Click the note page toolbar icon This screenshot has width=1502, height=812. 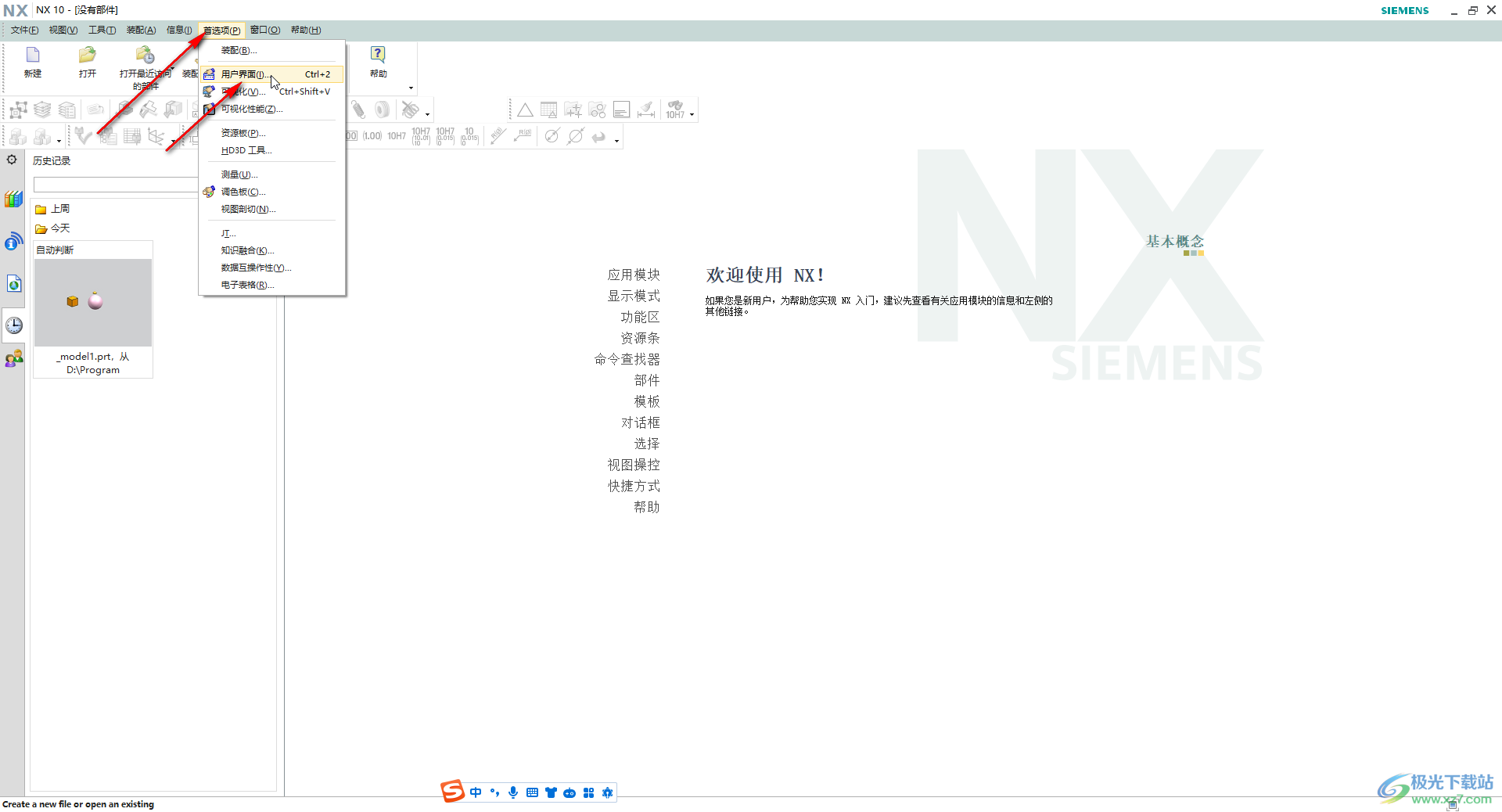tap(621, 110)
